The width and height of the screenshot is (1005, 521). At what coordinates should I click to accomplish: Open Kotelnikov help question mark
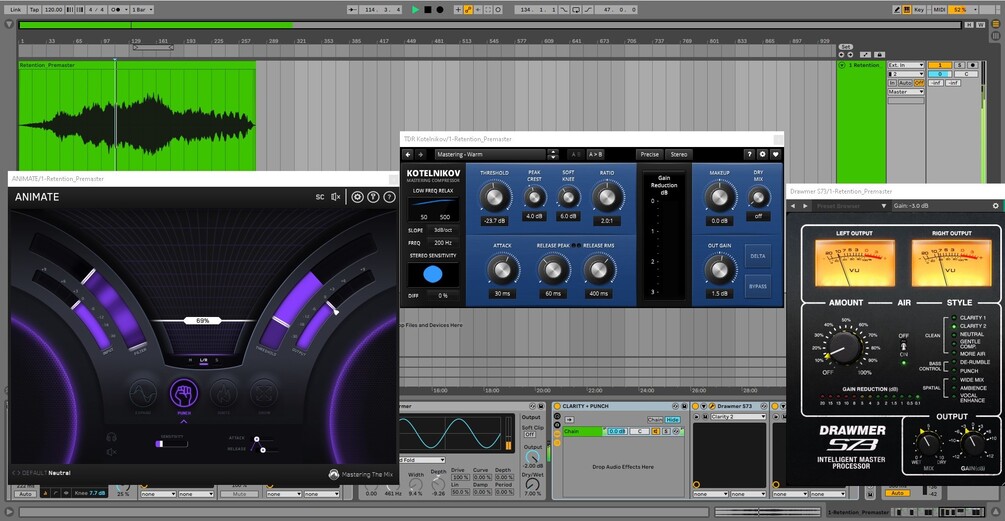[x=749, y=154]
